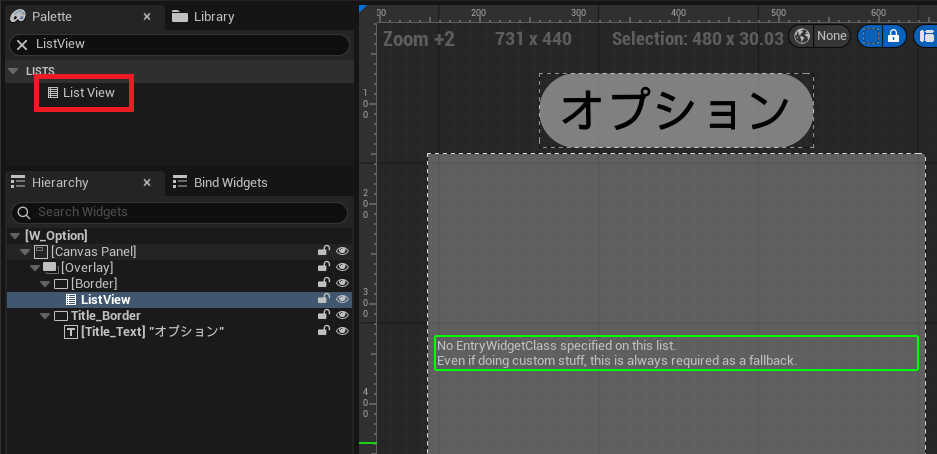Open the None localization preview dropdown

(x=831, y=36)
